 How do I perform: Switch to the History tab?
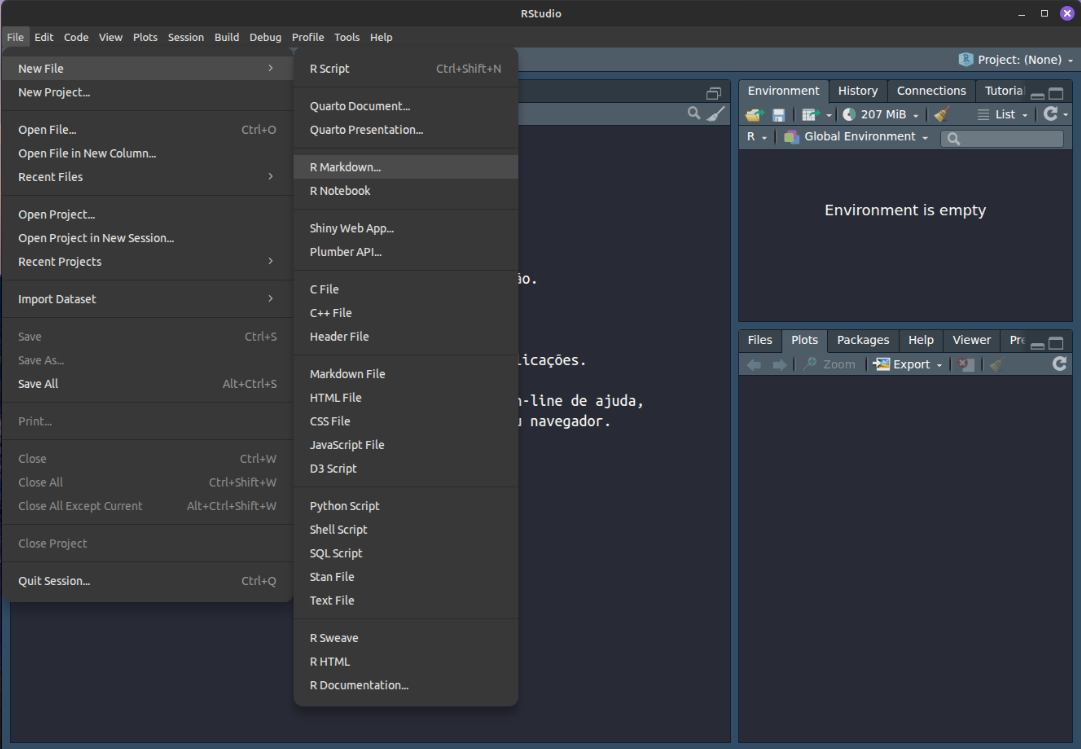coord(857,91)
